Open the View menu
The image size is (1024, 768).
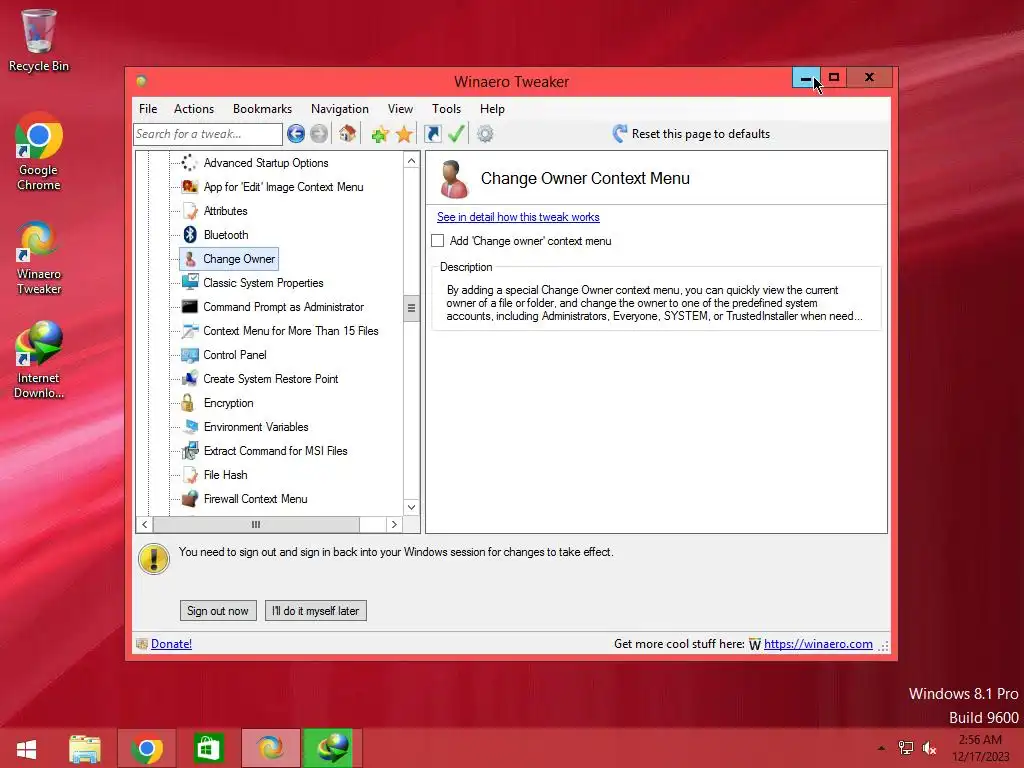pos(400,109)
